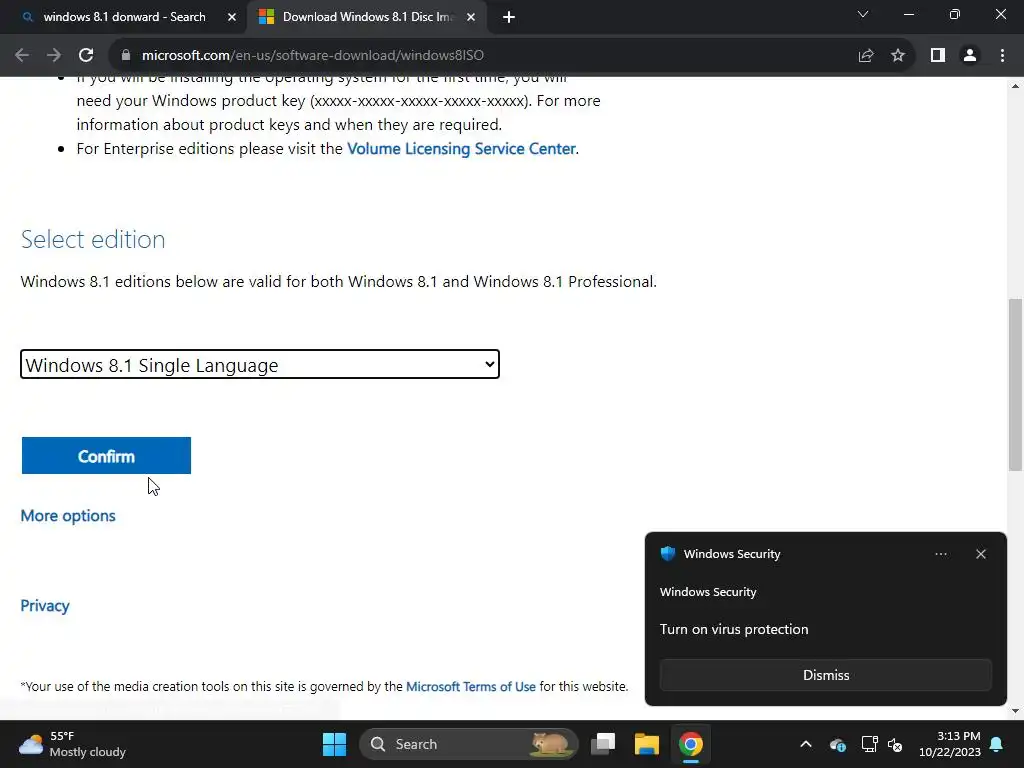Screen dimensions: 1024x768
Task: Click the page vertical scrollbar thumb
Action: coord(1015,385)
